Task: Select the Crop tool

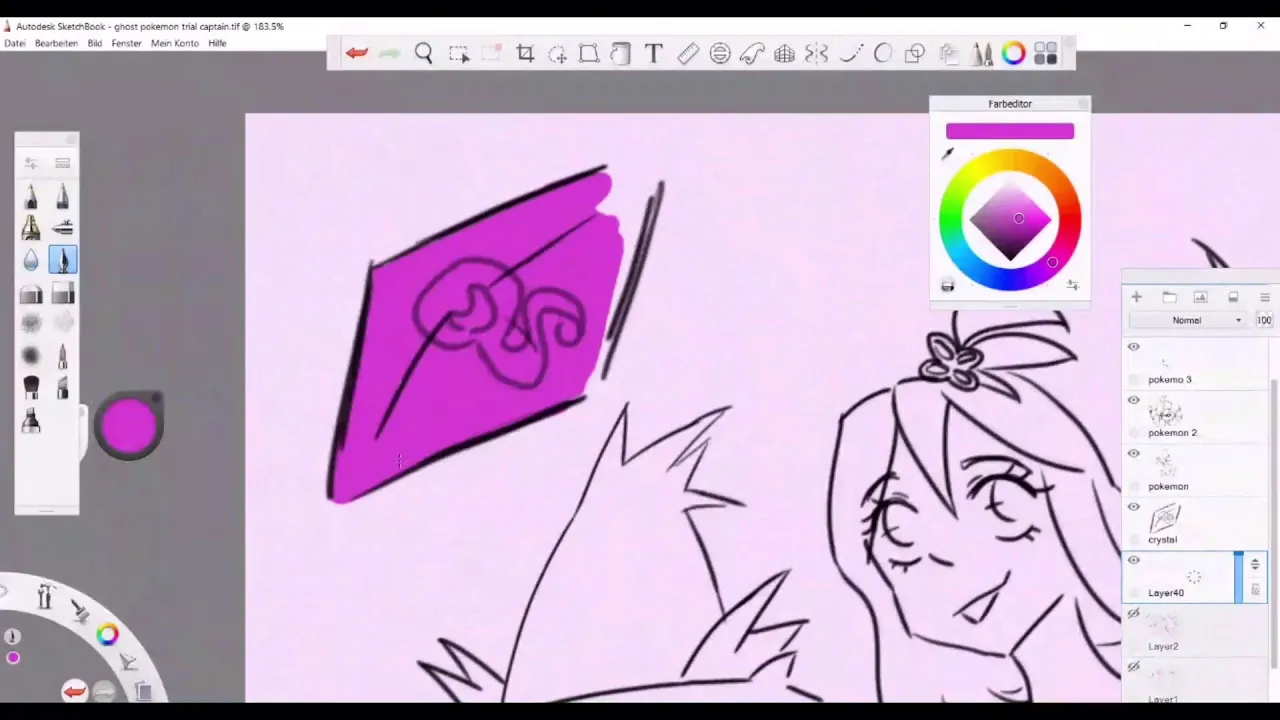Action: pyautogui.click(x=525, y=54)
